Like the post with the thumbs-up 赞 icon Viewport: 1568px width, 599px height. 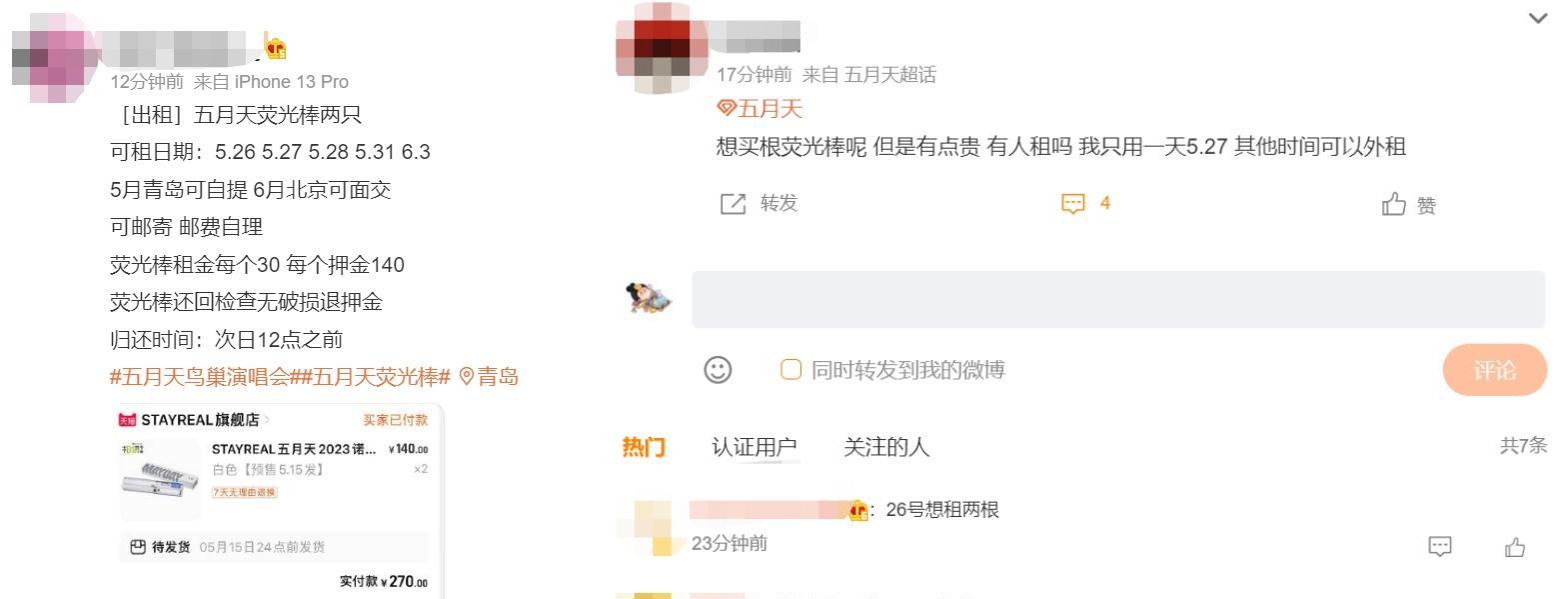(x=1394, y=204)
